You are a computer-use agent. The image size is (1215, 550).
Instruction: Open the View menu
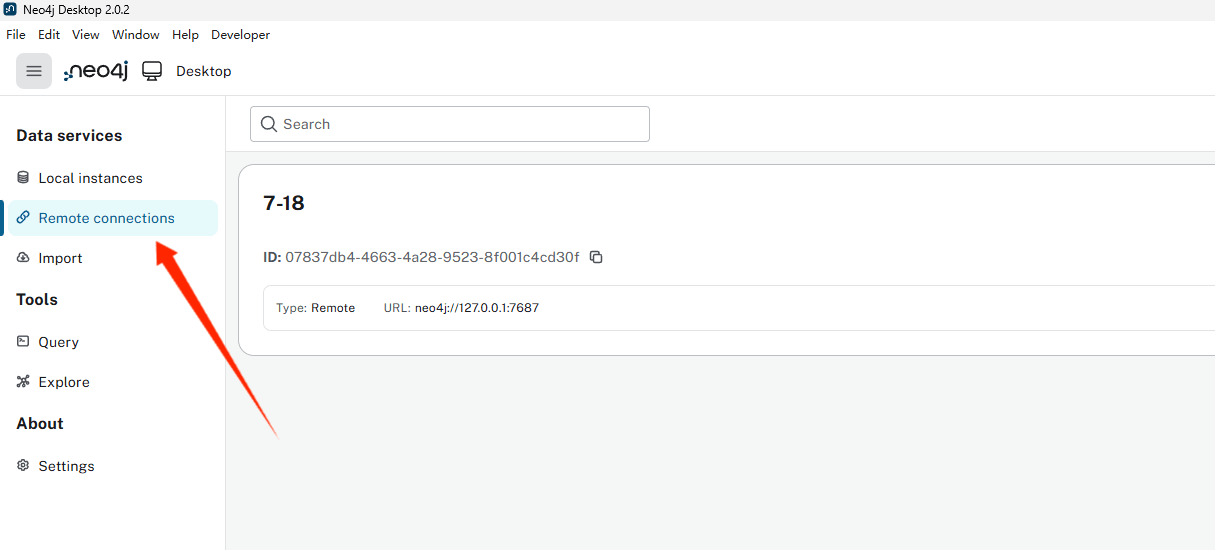point(86,35)
